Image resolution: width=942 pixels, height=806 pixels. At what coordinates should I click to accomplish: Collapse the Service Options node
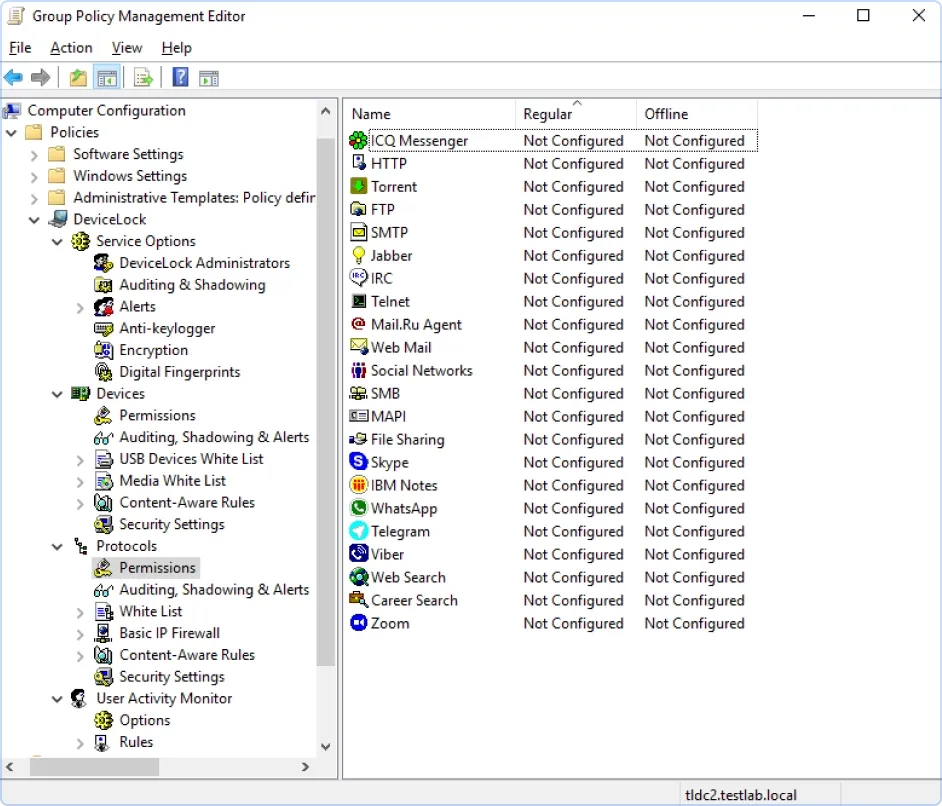(x=57, y=241)
